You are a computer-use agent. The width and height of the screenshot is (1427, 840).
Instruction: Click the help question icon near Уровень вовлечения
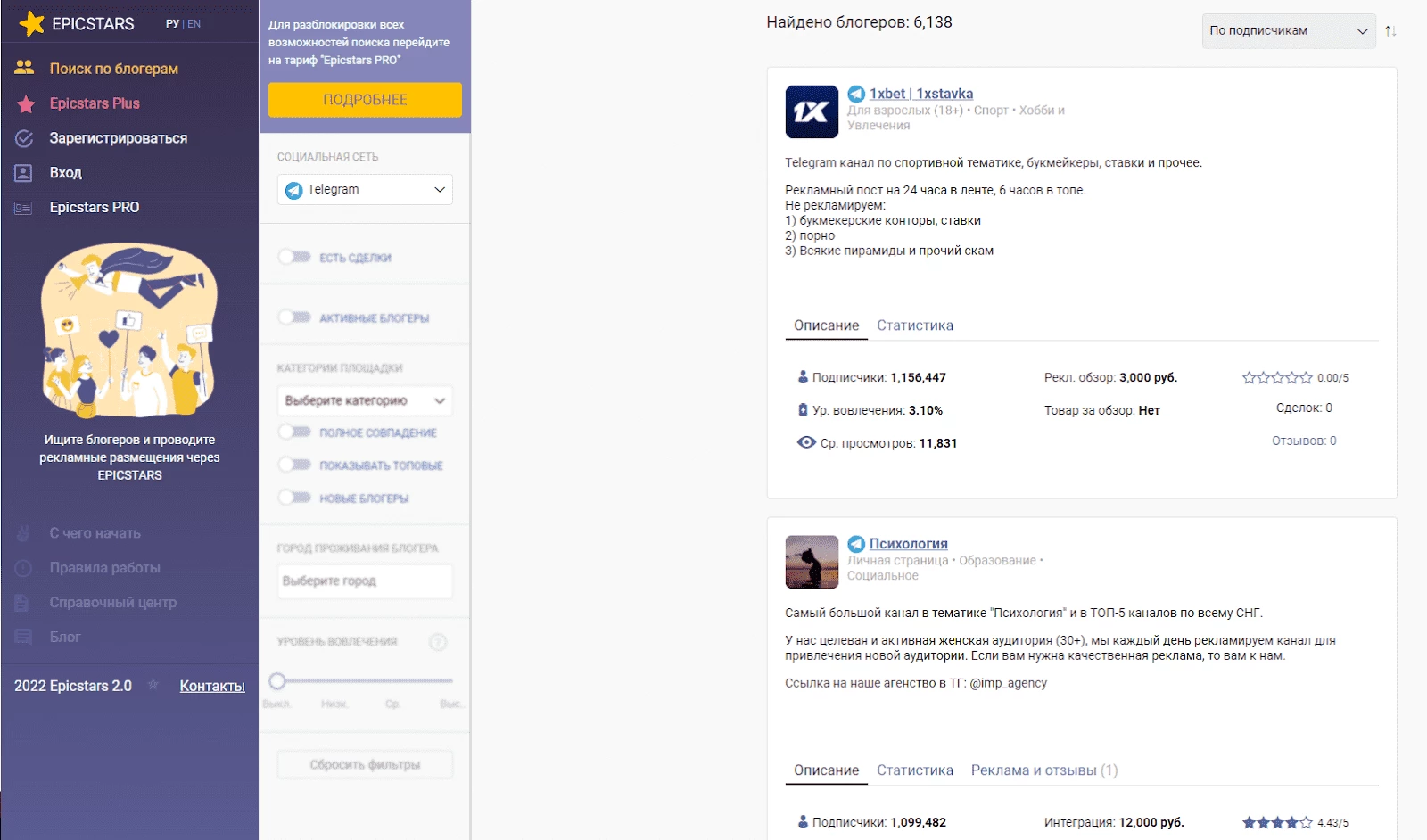[x=438, y=642]
